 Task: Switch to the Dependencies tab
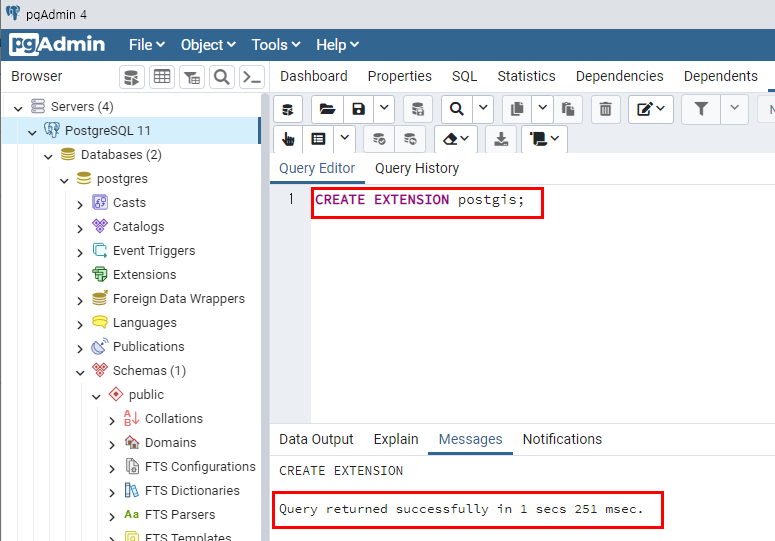pyautogui.click(x=619, y=76)
